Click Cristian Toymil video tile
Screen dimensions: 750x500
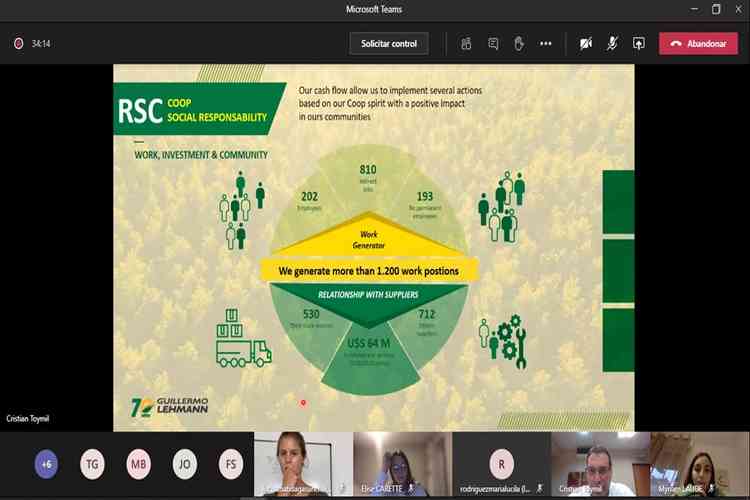599,464
